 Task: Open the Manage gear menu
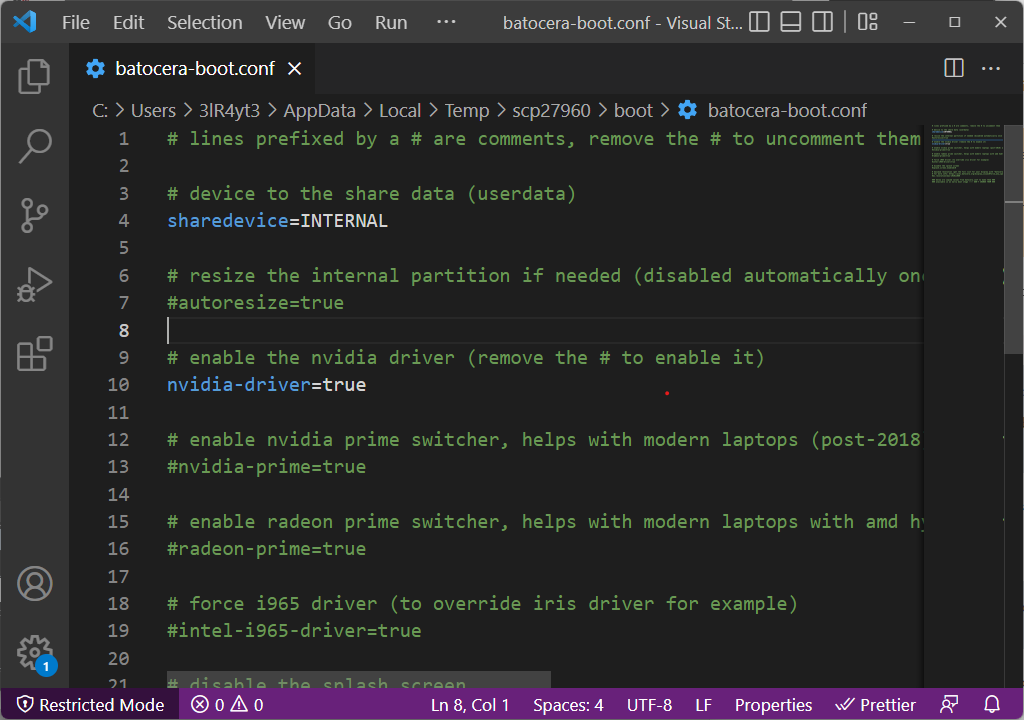click(x=35, y=653)
